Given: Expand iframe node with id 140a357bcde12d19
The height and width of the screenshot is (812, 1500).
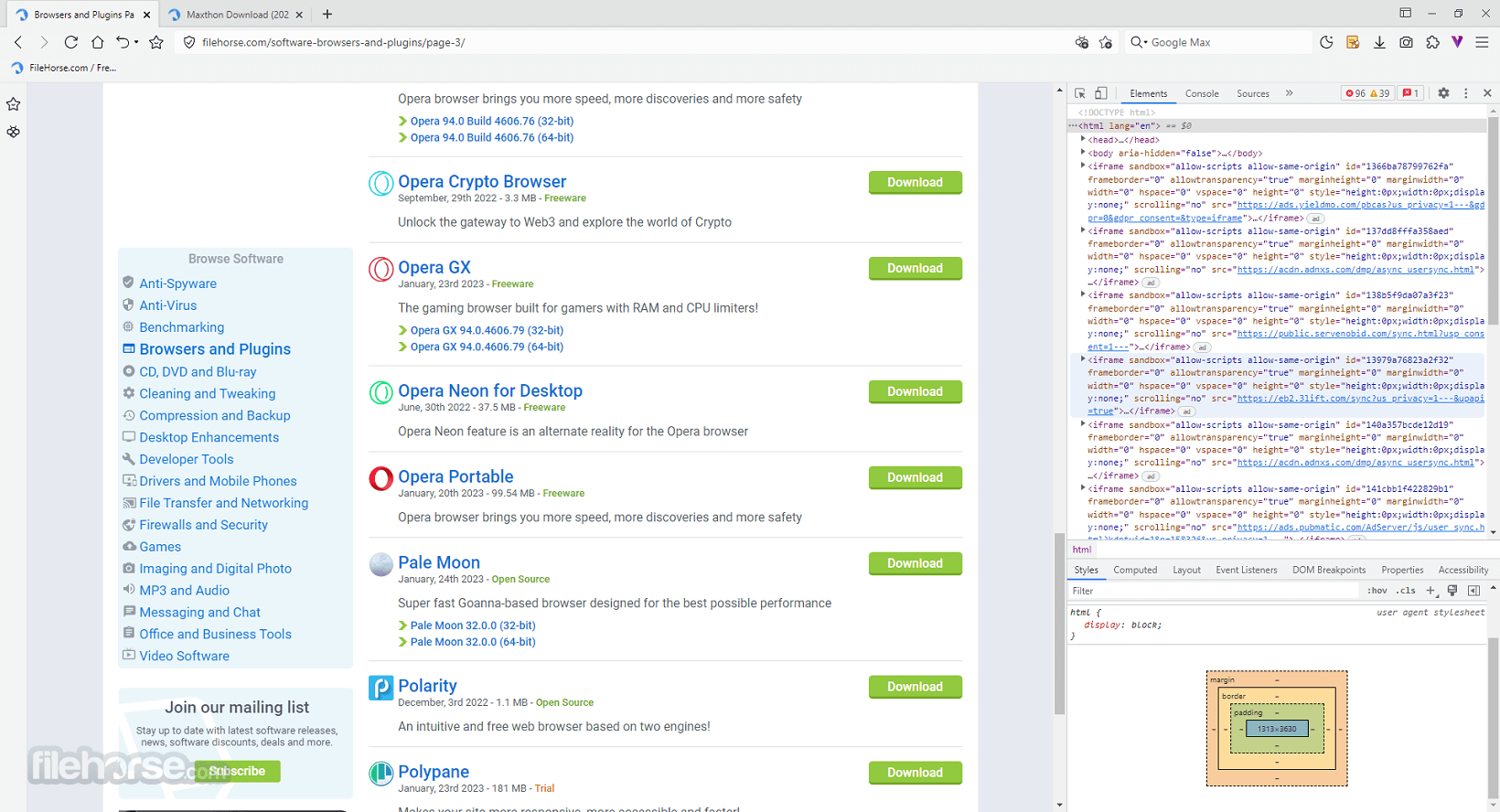Looking at the screenshot, I should pyautogui.click(x=1083, y=424).
